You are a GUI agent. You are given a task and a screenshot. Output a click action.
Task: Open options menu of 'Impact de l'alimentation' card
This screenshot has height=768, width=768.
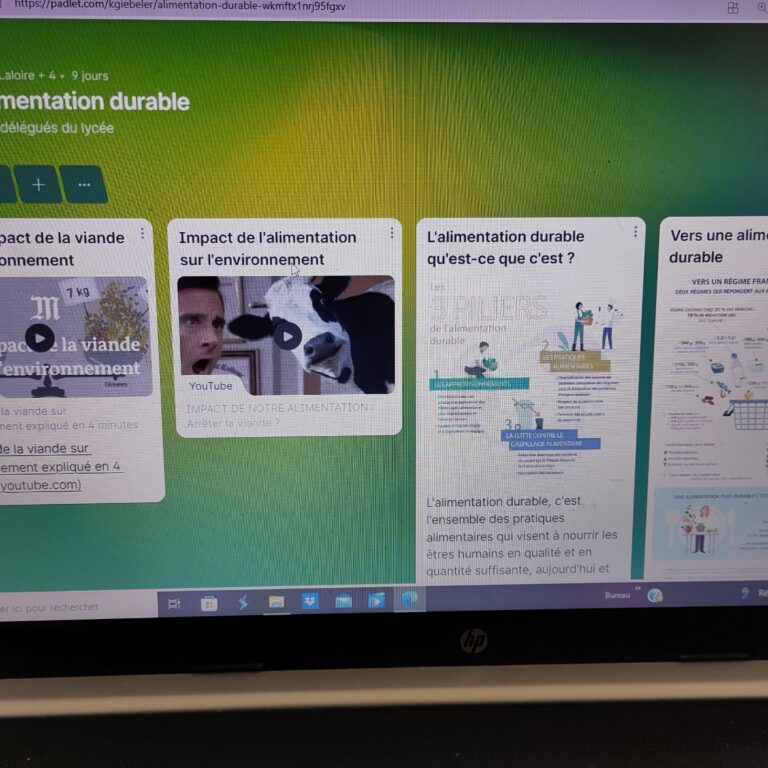pyautogui.click(x=391, y=233)
